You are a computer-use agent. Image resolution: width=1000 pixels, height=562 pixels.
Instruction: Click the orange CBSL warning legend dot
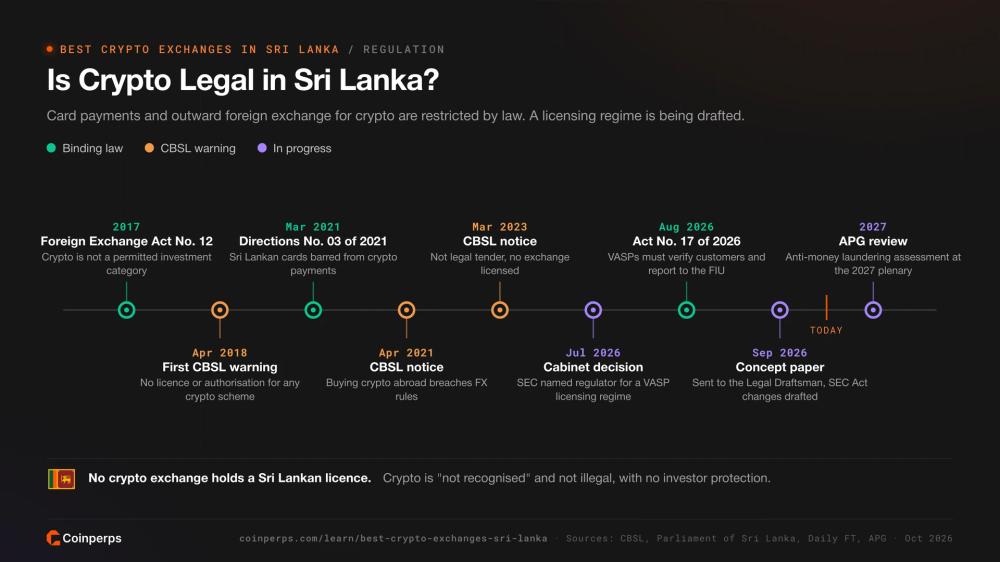pyautogui.click(x=149, y=148)
